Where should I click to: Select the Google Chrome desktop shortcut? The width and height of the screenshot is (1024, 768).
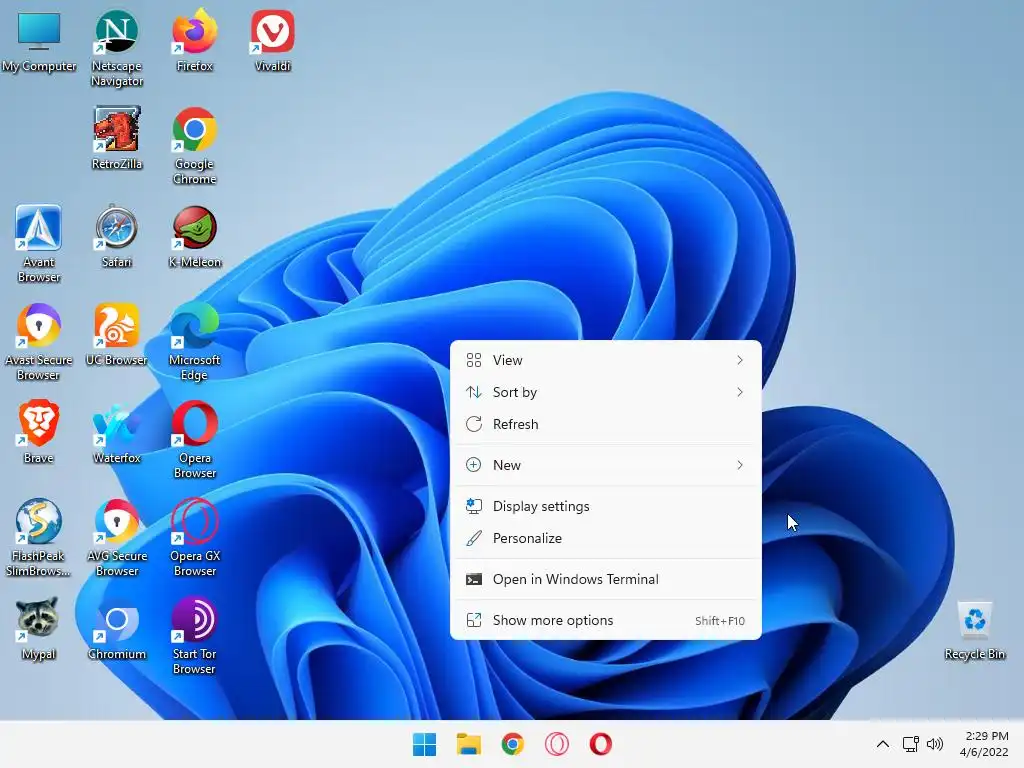(195, 146)
